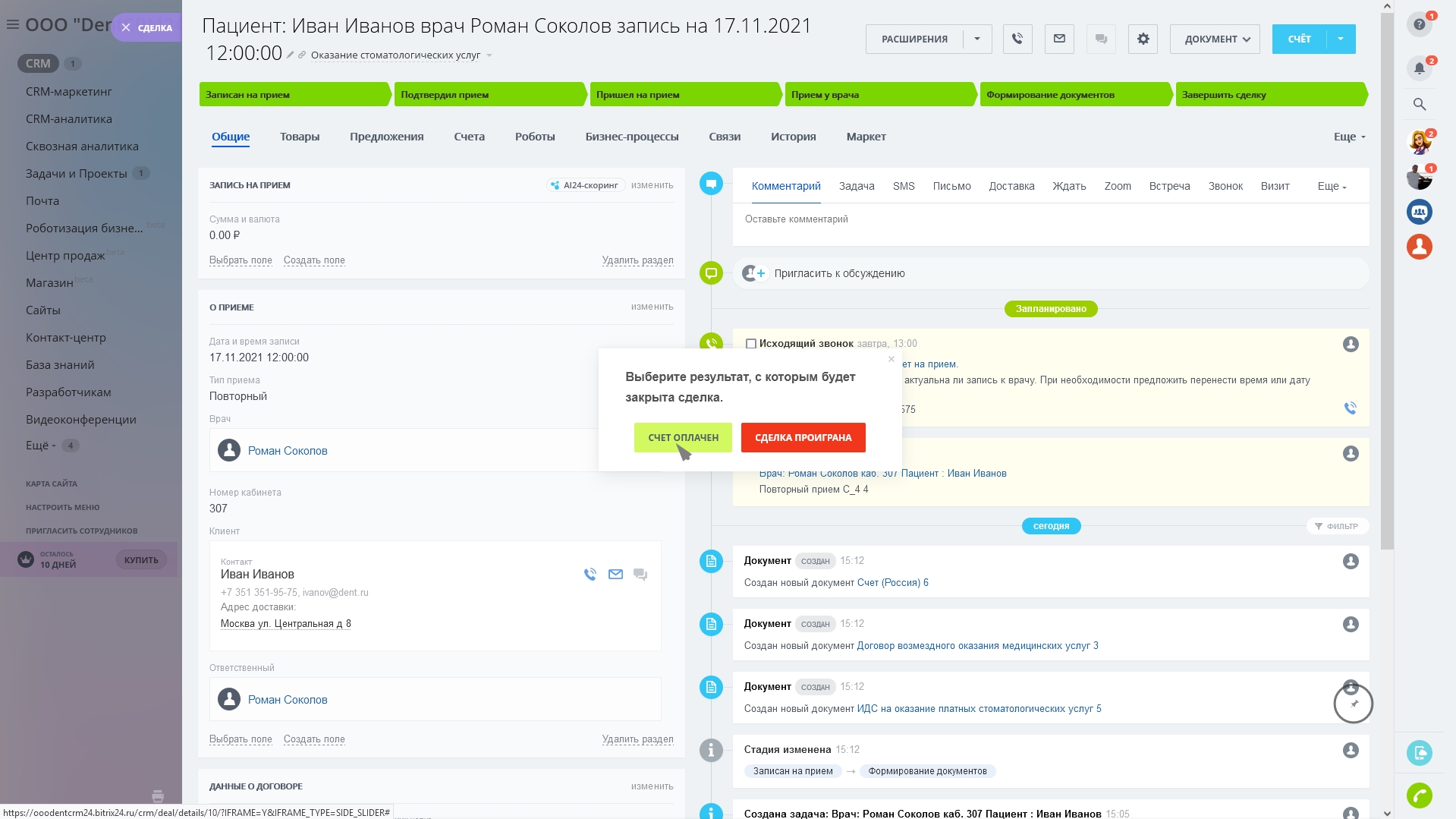Open the notifications bell icon
Viewport: 1456px width, 819px height.
tap(1420, 68)
